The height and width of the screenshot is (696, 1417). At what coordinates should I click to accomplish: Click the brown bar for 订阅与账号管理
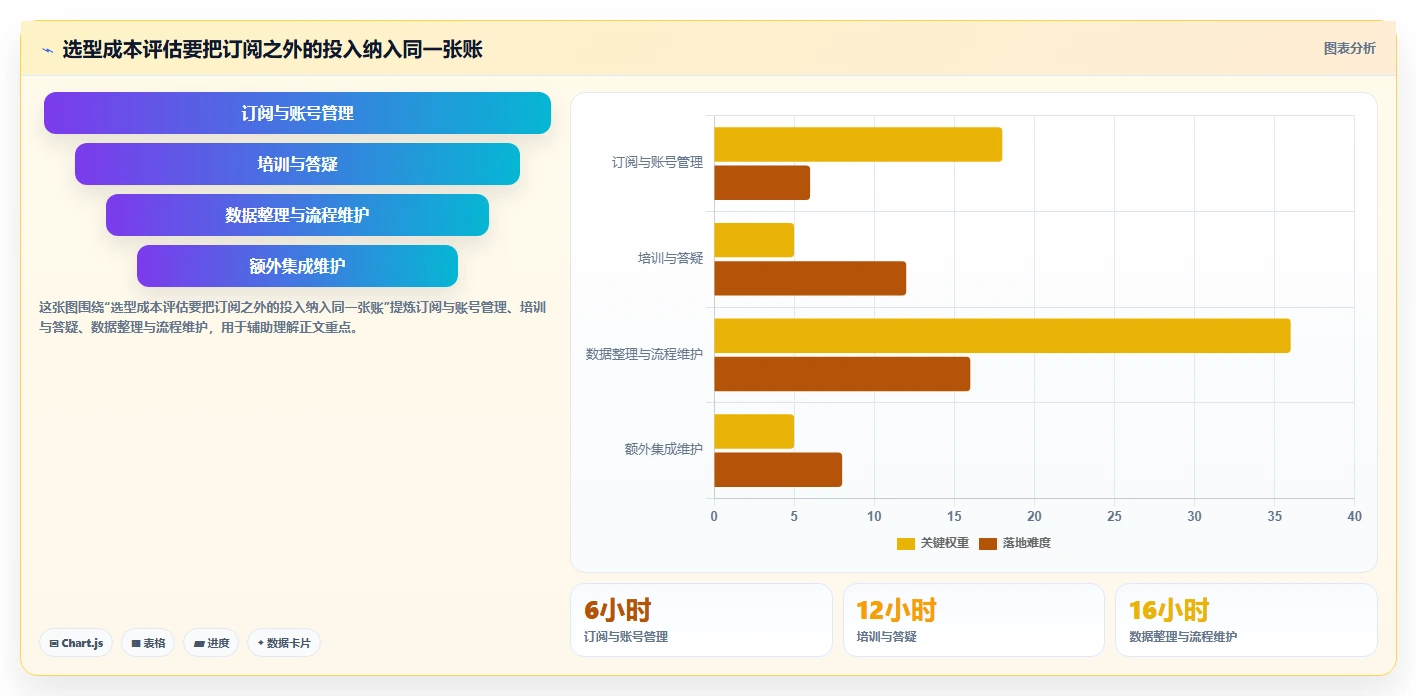(762, 183)
